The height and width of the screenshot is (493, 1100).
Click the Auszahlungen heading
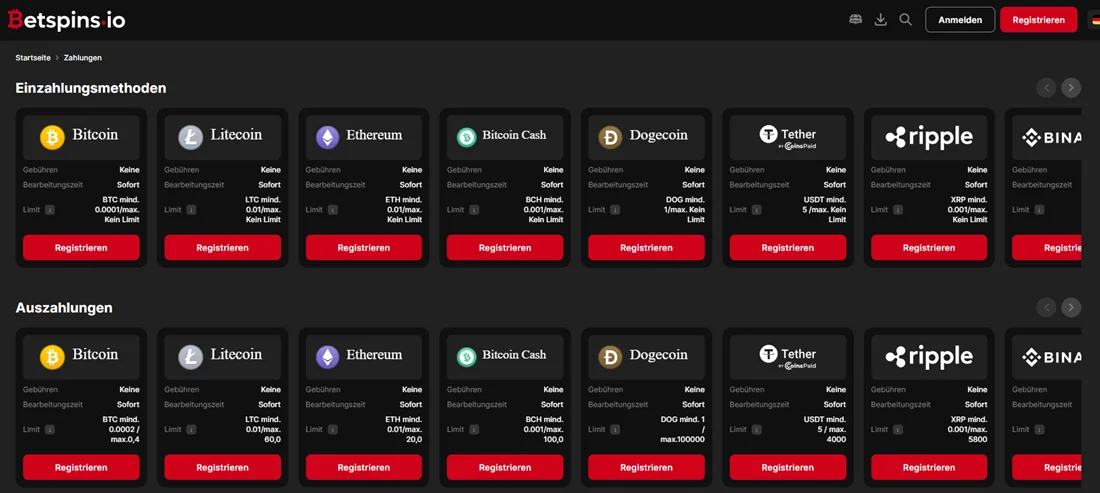[x=64, y=308]
